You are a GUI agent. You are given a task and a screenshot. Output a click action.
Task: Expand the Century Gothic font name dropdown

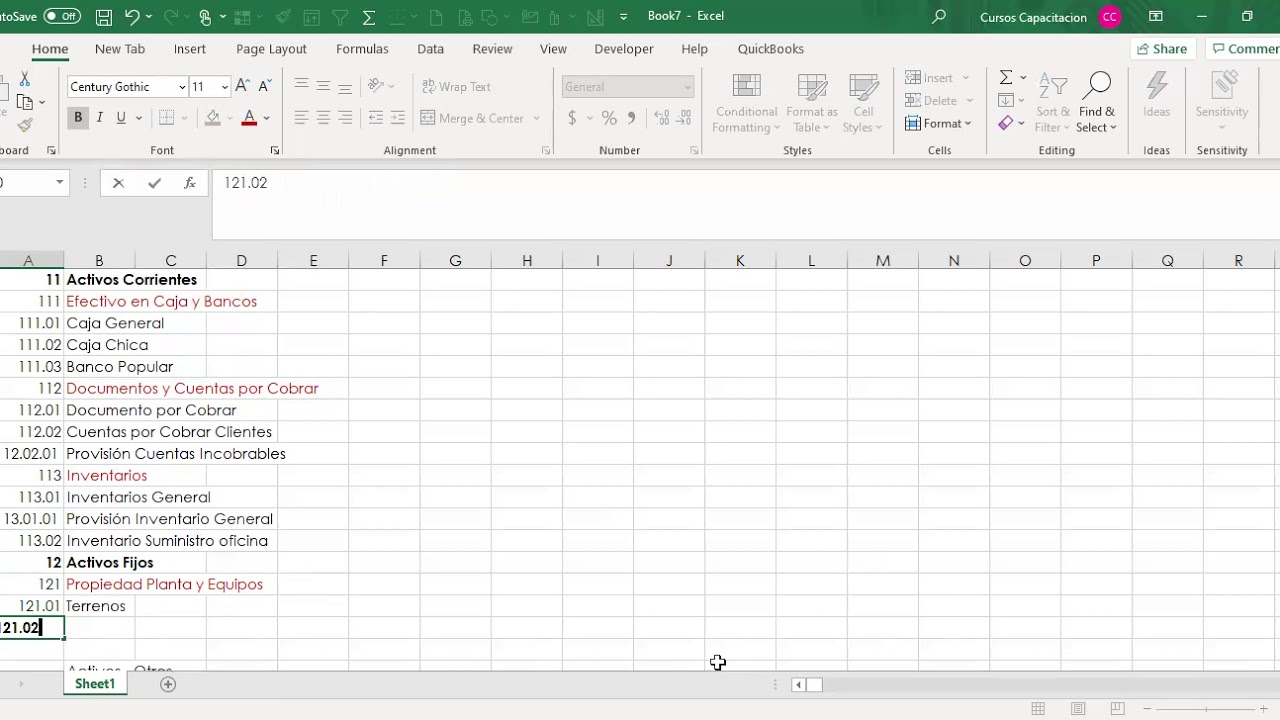pos(181,87)
